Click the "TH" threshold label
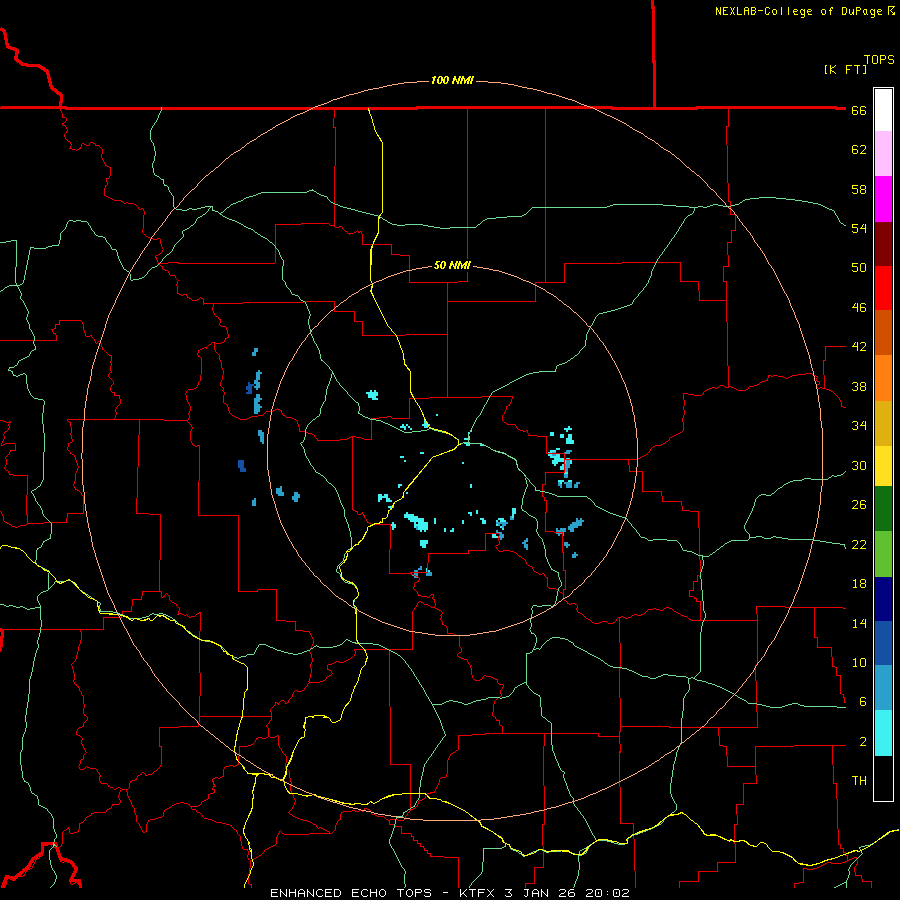This screenshot has width=900, height=900. pos(859,781)
